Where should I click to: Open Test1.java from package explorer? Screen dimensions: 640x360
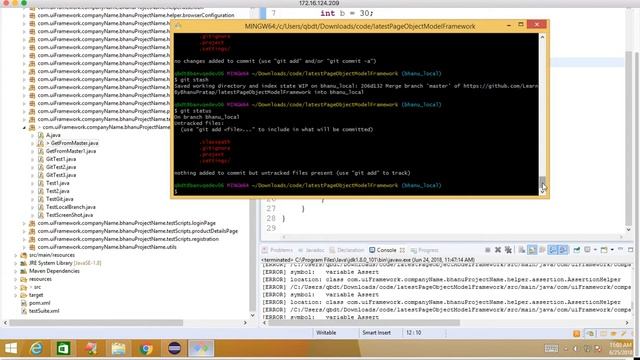click(58, 183)
